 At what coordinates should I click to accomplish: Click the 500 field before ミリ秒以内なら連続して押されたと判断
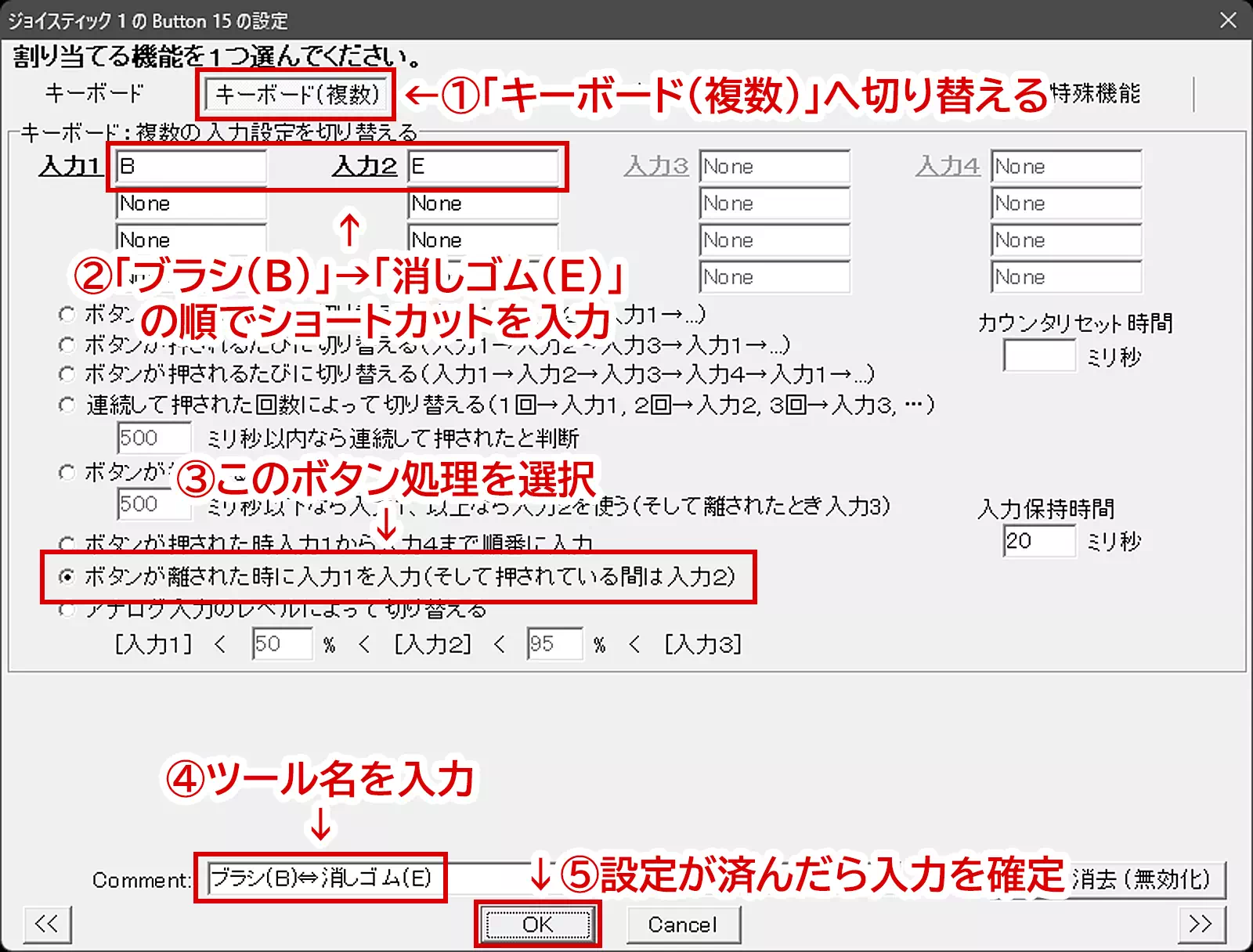click(x=153, y=438)
